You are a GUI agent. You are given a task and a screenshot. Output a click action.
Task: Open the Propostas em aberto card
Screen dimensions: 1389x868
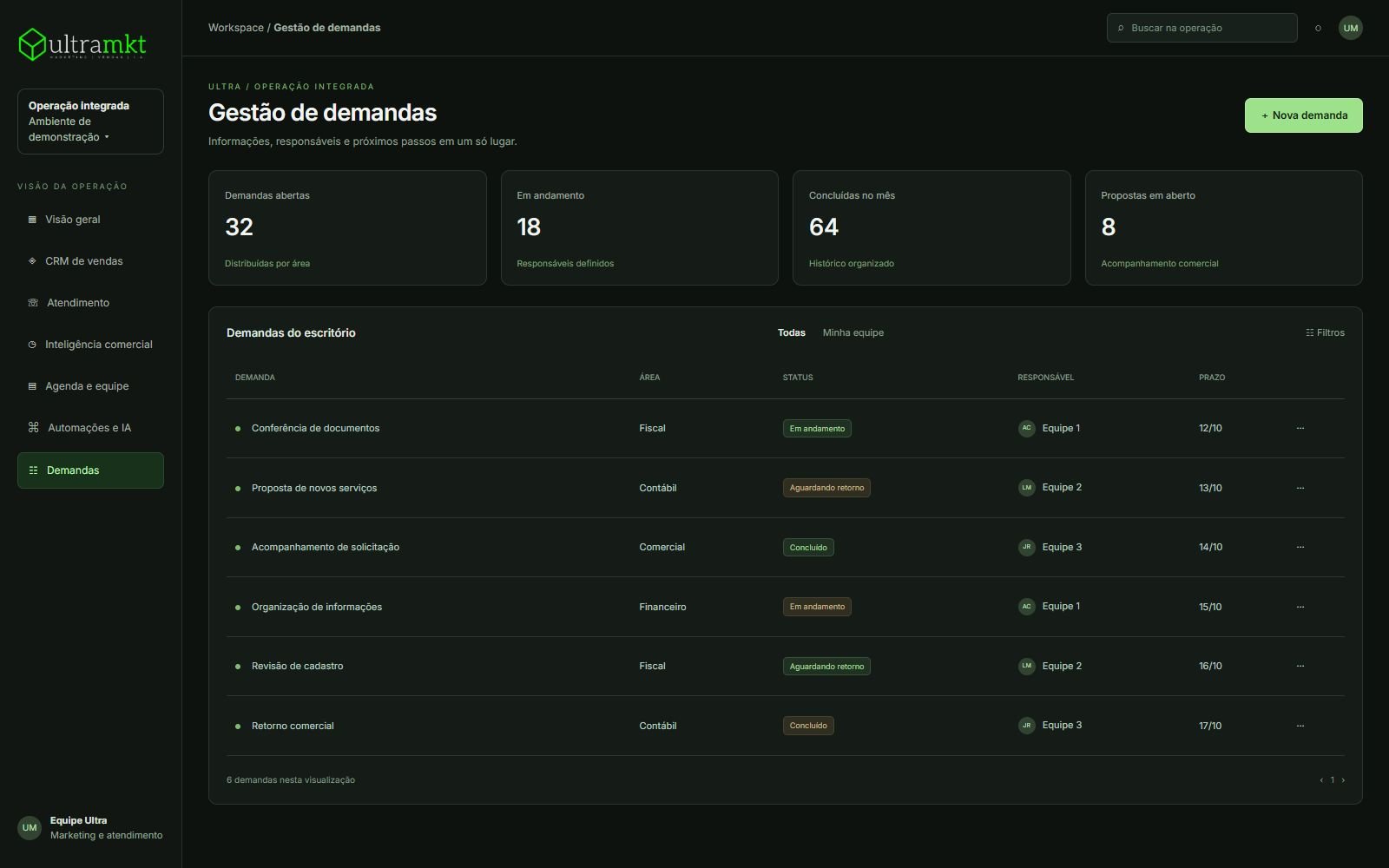1224,227
